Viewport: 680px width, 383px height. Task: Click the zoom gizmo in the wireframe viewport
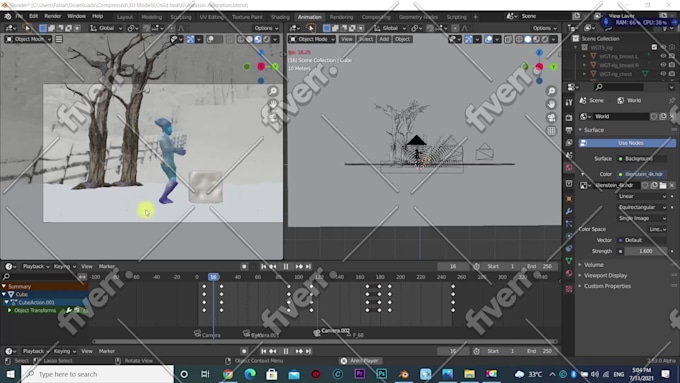coord(551,91)
